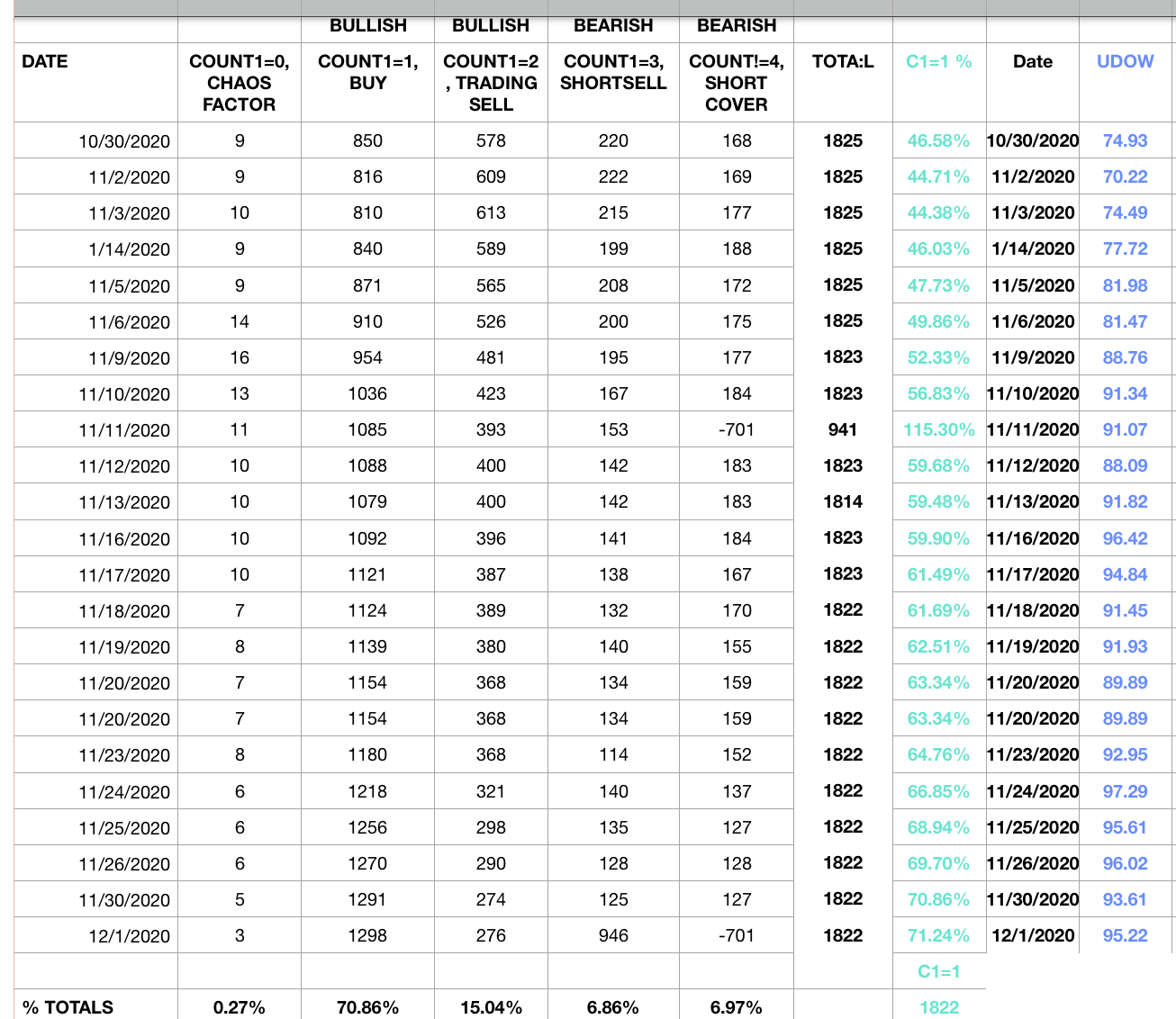Image resolution: width=1176 pixels, height=1019 pixels.
Task: Select the SHORTSELL value 946
Action: [x=613, y=935]
